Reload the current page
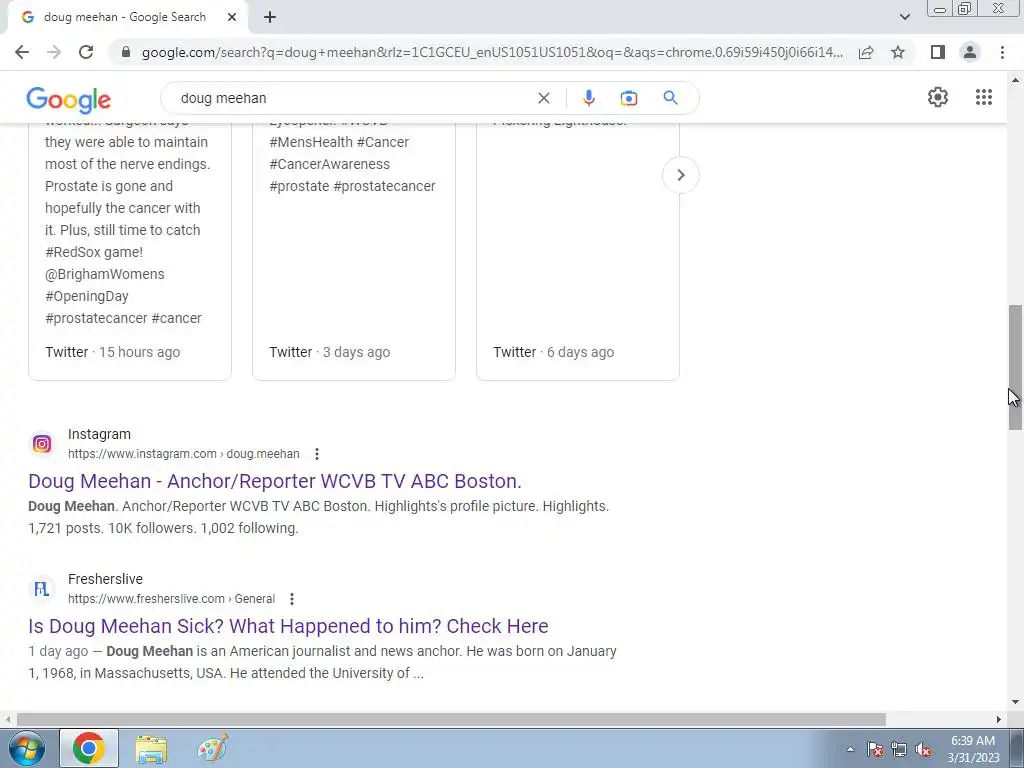1024x768 pixels. point(86,52)
